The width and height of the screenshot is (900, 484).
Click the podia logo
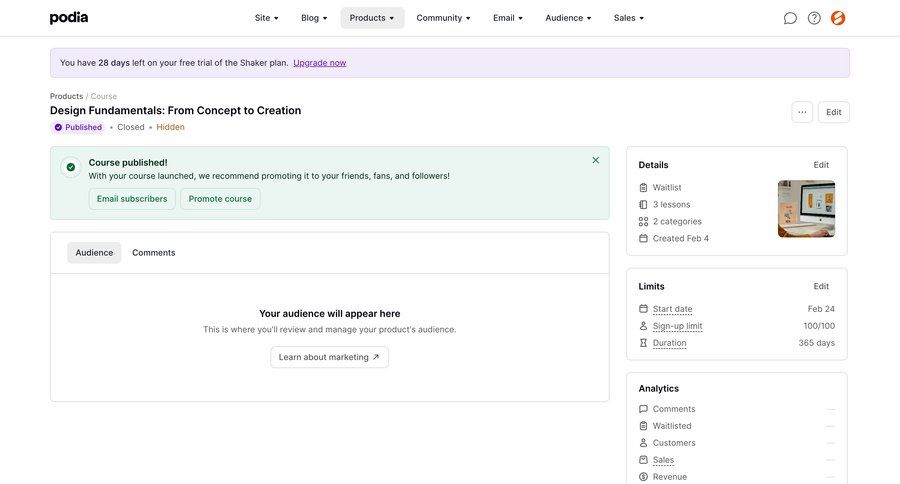pos(69,17)
